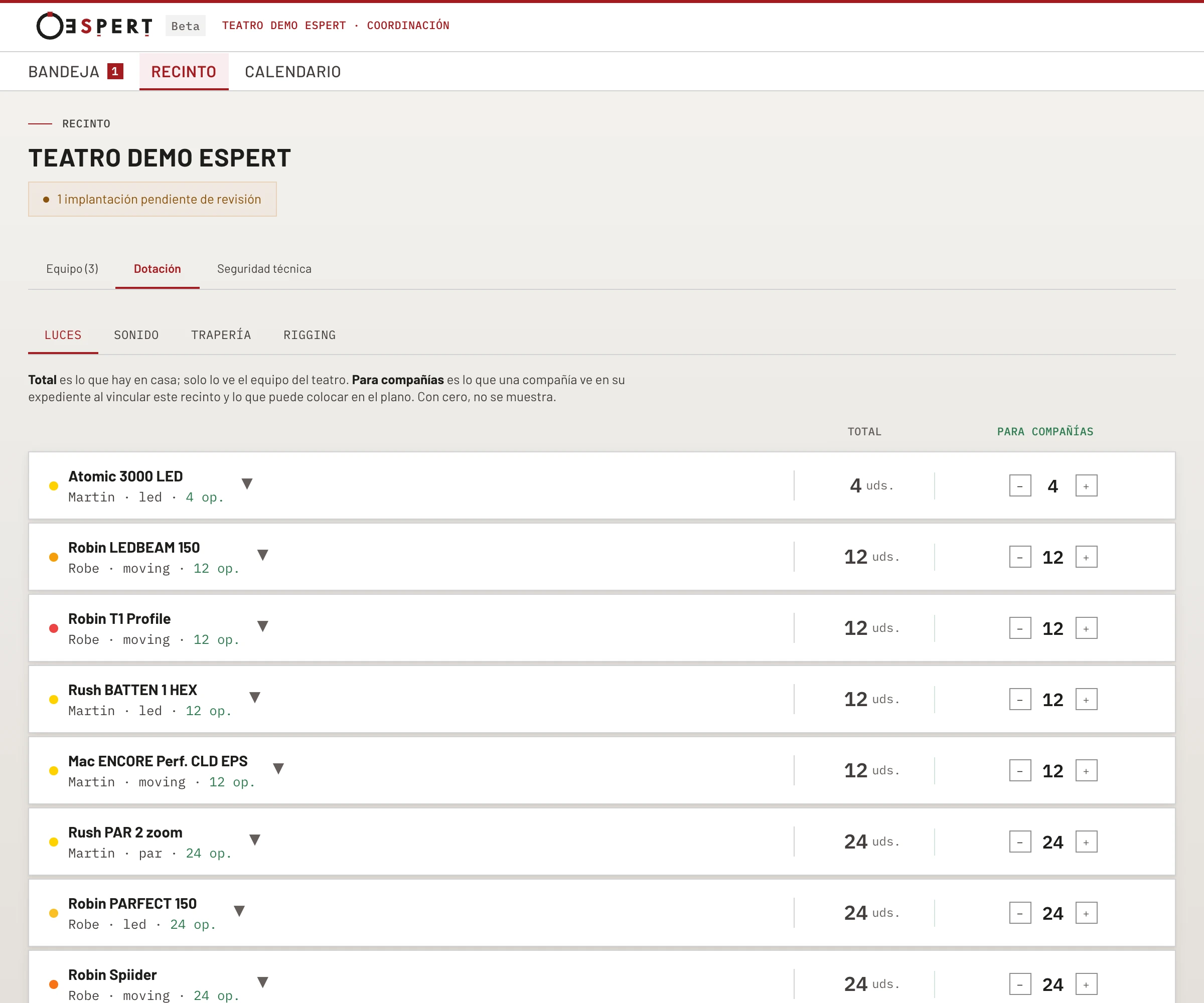Decrease Mac ENCORE Perf. CLD EPS units
This screenshot has width=1204, height=1003.
(x=1020, y=771)
